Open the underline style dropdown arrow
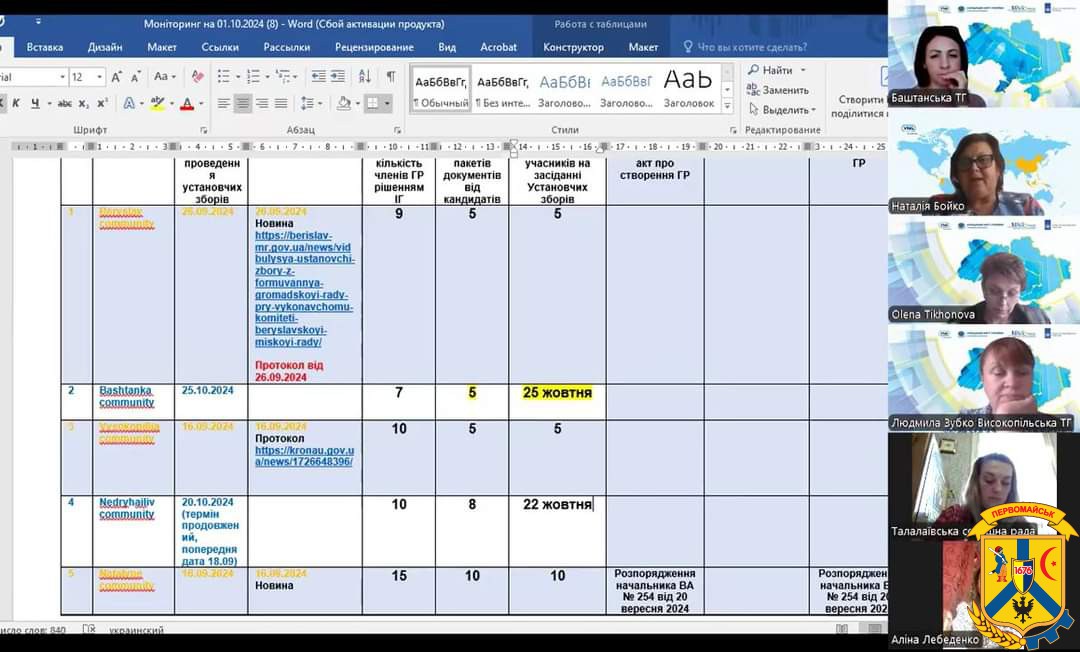This screenshot has width=1080, height=652. [49, 104]
